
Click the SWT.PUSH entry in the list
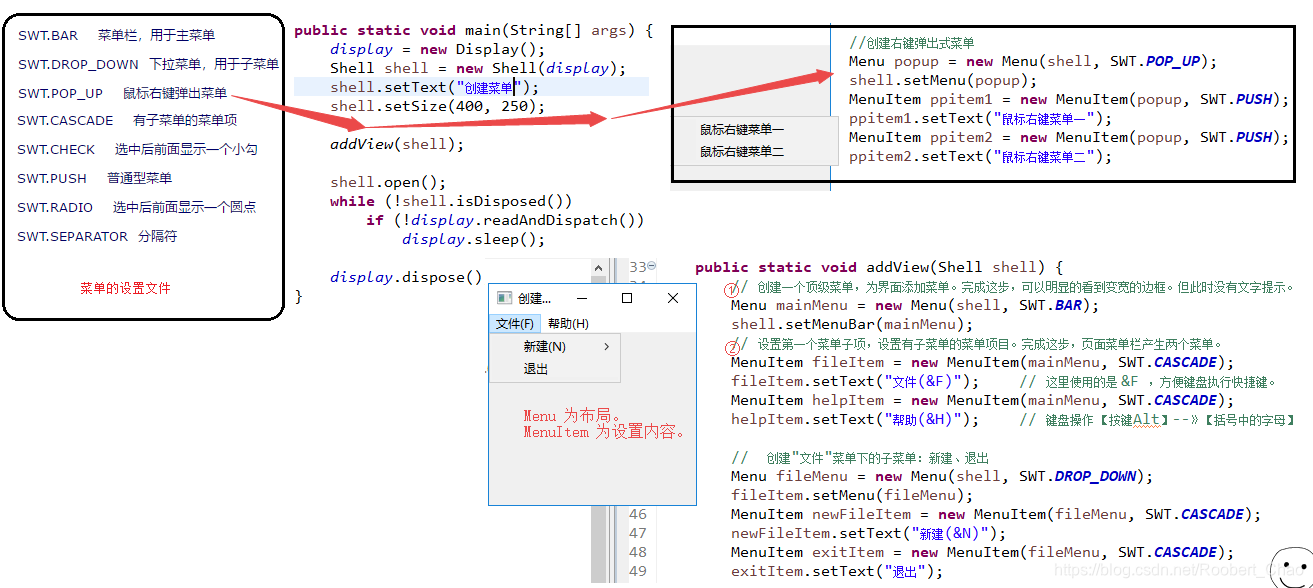[x=95, y=179]
